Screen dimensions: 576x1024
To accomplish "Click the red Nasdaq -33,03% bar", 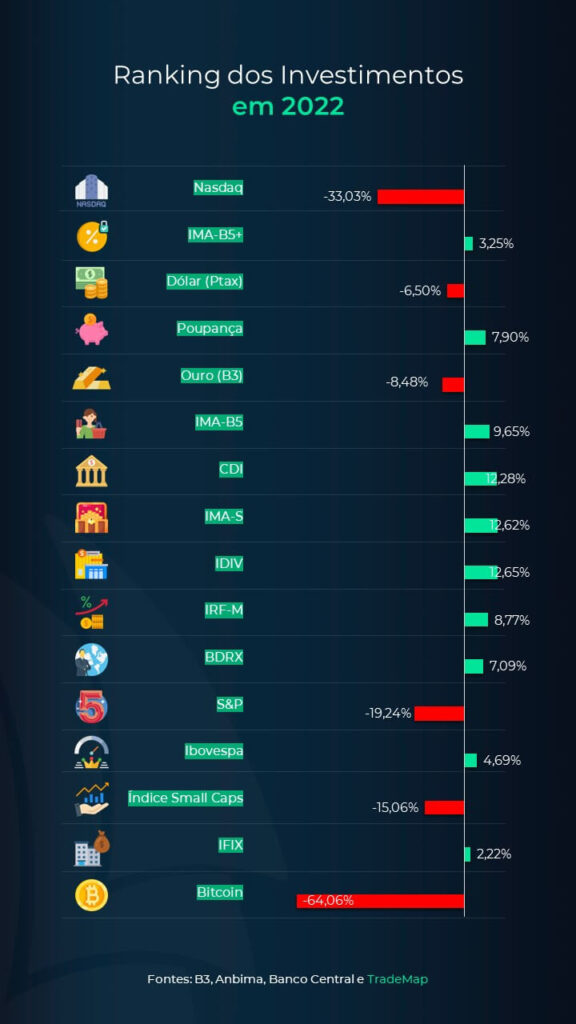I will pos(421,197).
